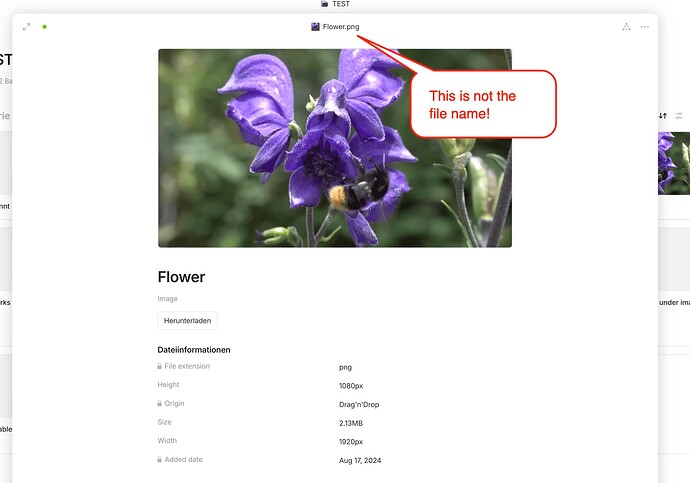Click the Origin property label
Screen dimensions: 690x483
tap(174, 403)
